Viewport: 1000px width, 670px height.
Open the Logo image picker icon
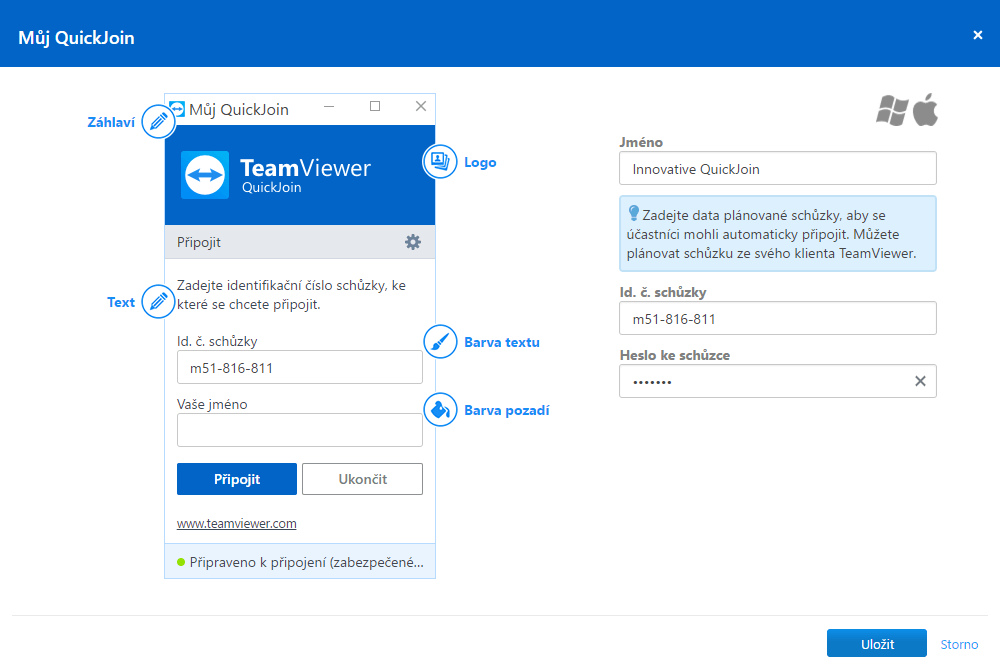click(440, 161)
